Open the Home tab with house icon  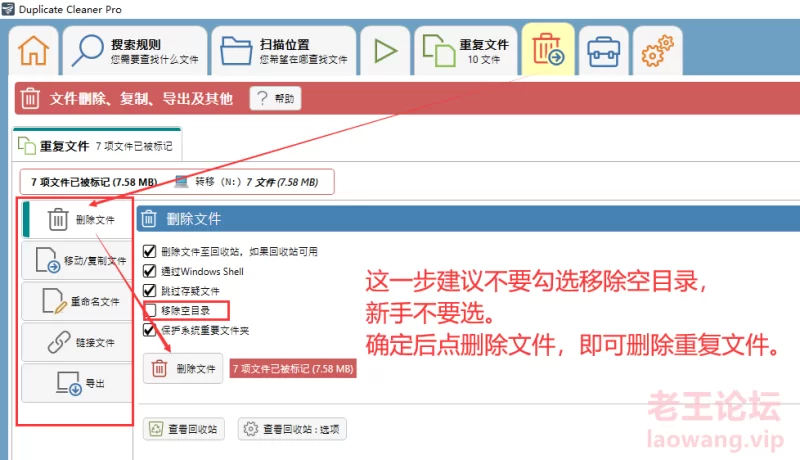34,50
